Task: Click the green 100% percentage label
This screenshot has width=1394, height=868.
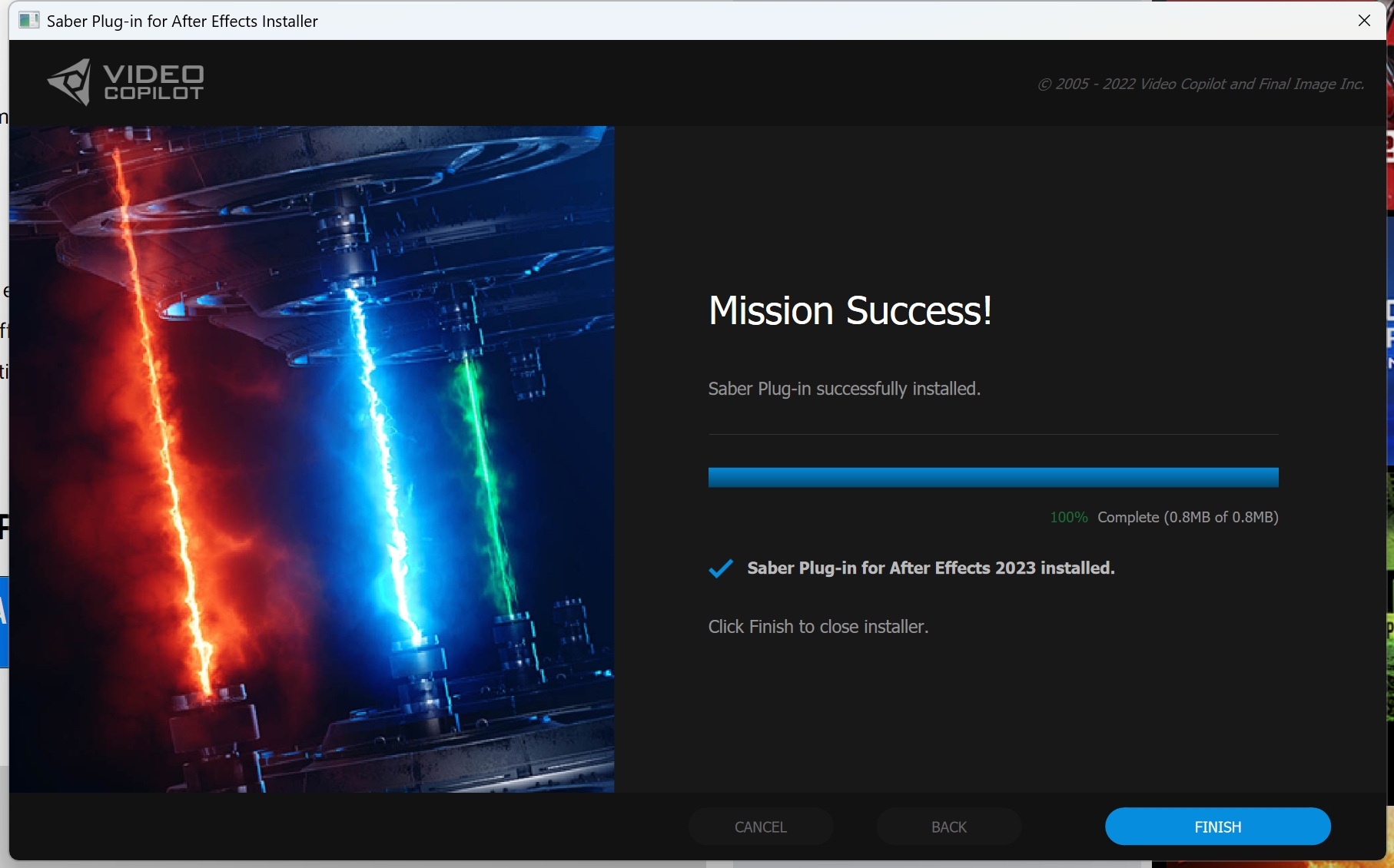Action: [x=1068, y=517]
